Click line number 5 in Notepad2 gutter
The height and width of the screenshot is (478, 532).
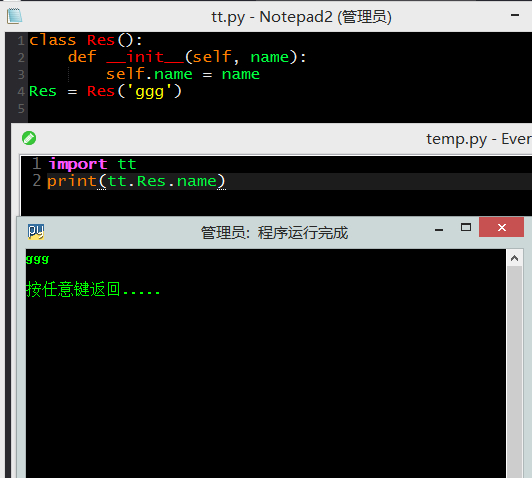click(x=21, y=109)
